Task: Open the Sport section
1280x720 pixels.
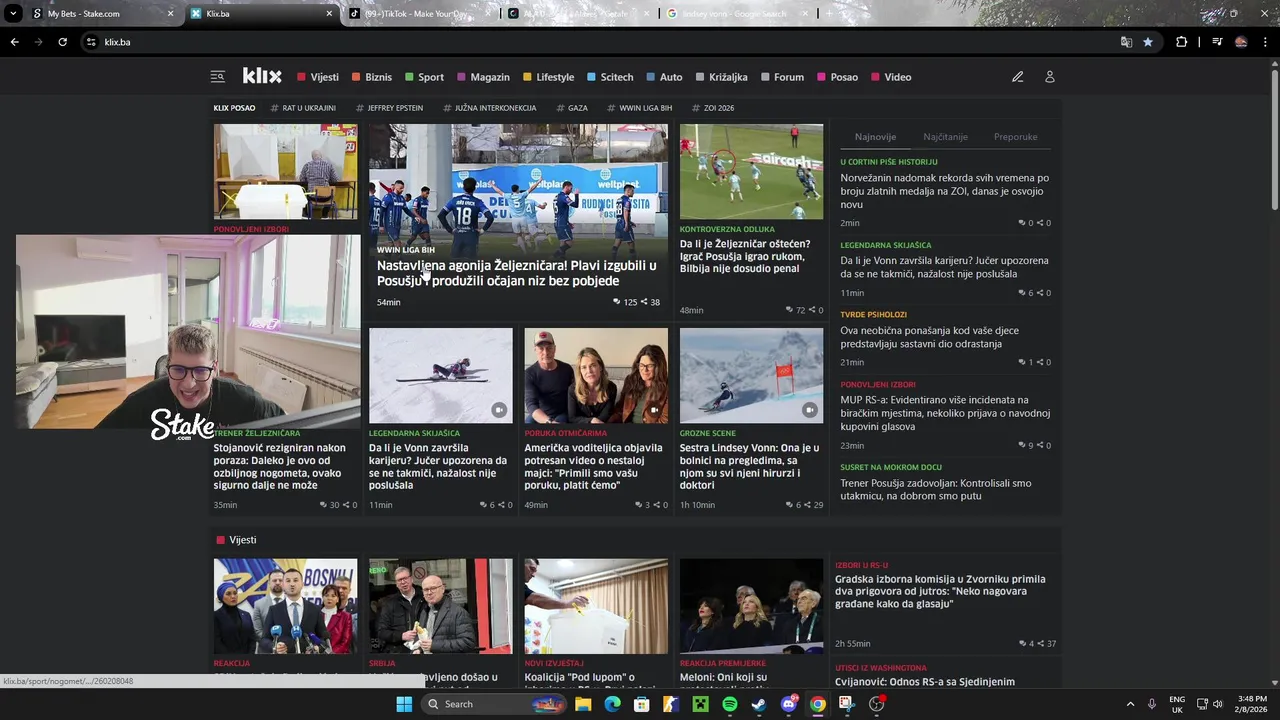Action: point(425,77)
